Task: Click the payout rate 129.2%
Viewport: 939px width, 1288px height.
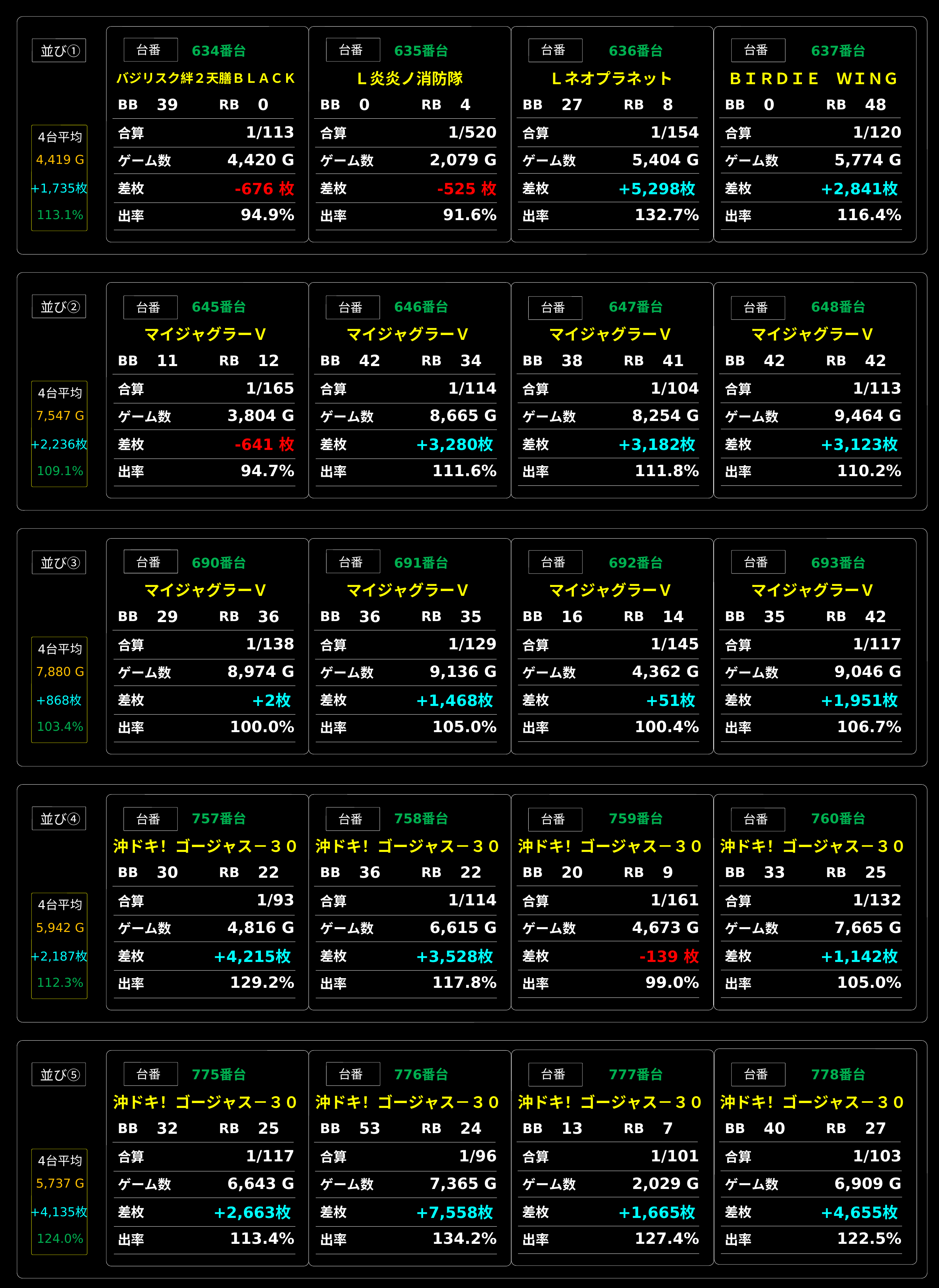Action: pos(262,983)
